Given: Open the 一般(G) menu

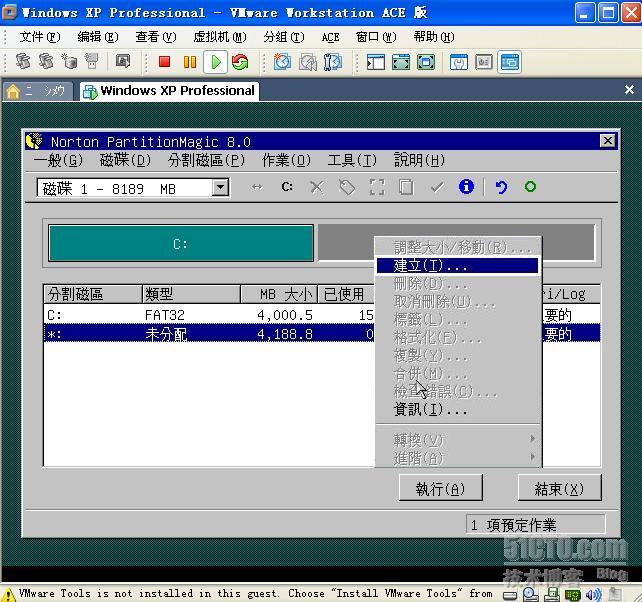Looking at the screenshot, I should (58, 160).
